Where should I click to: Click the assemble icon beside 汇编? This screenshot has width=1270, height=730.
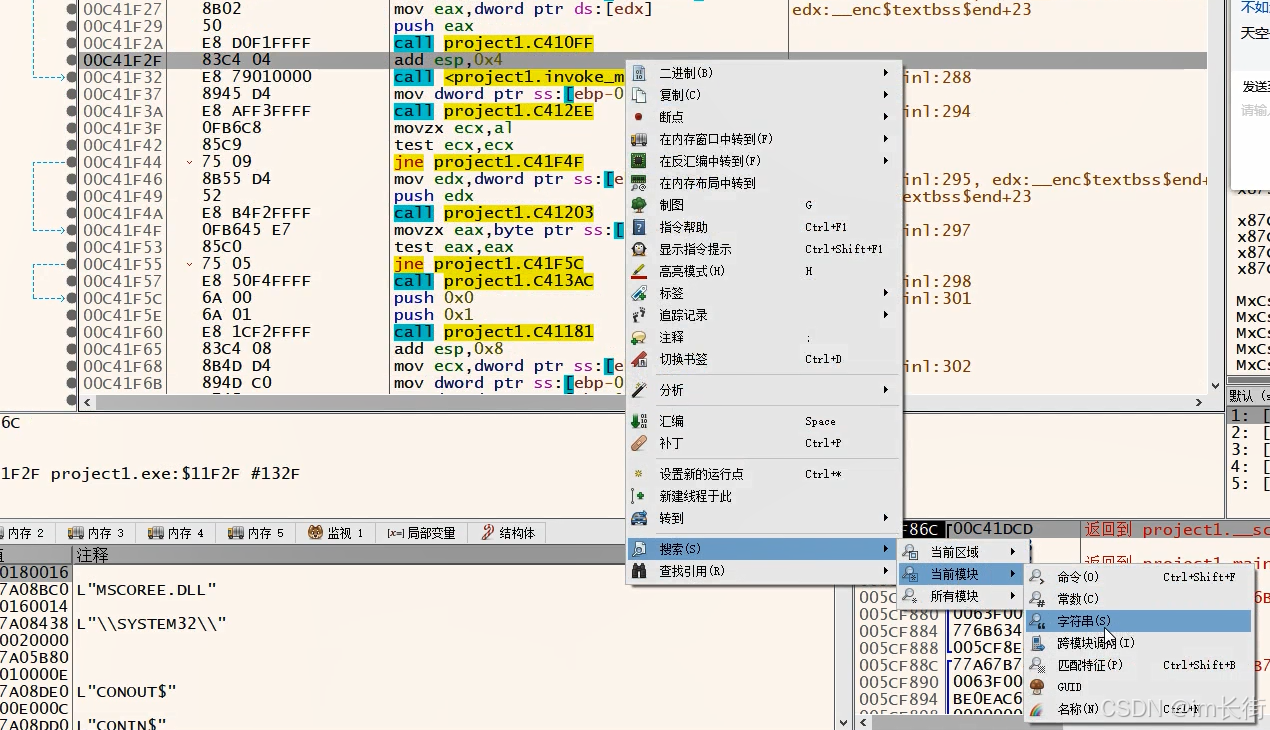(x=639, y=421)
